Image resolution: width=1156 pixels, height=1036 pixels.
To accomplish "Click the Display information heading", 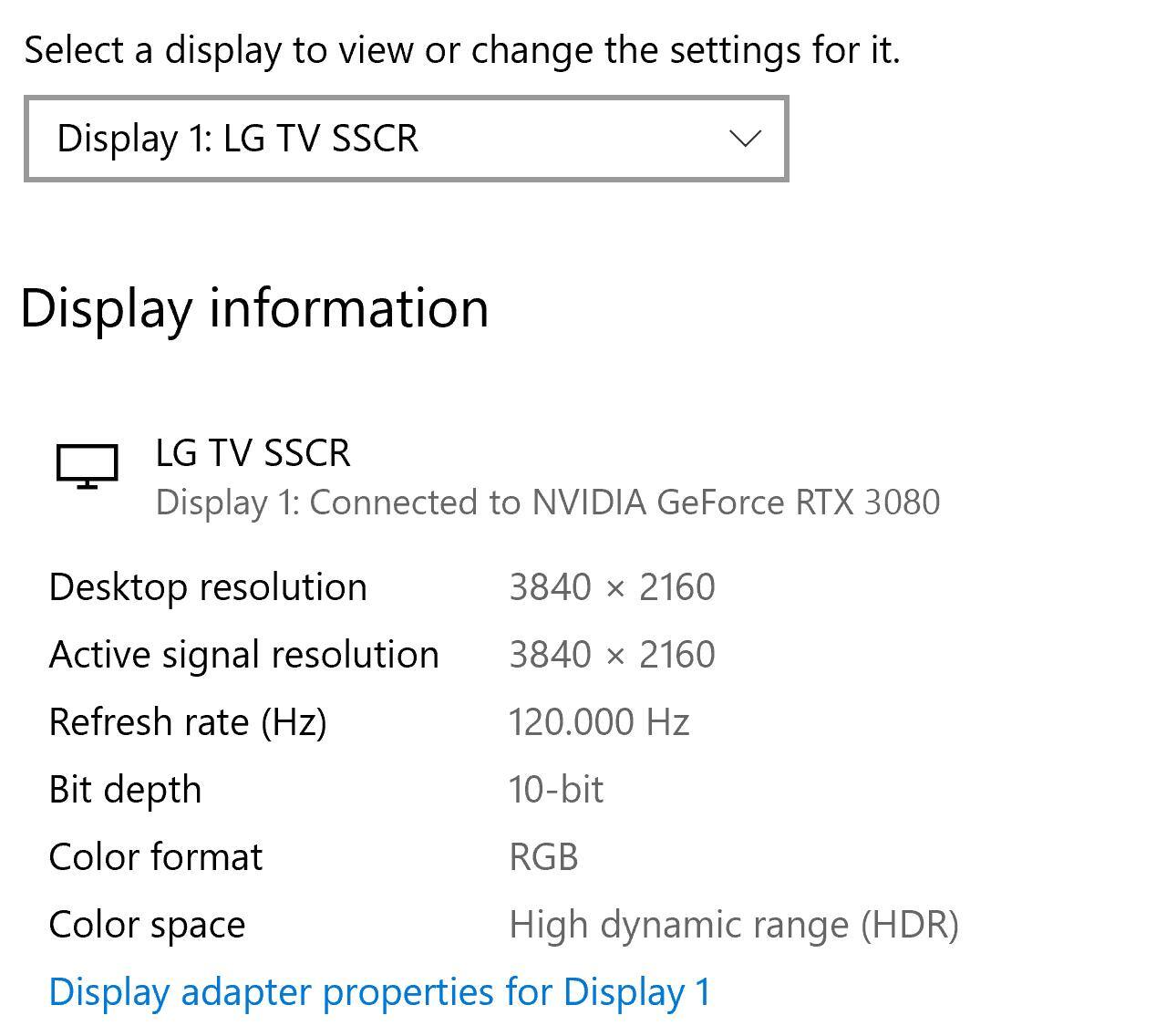I will (x=254, y=308).
